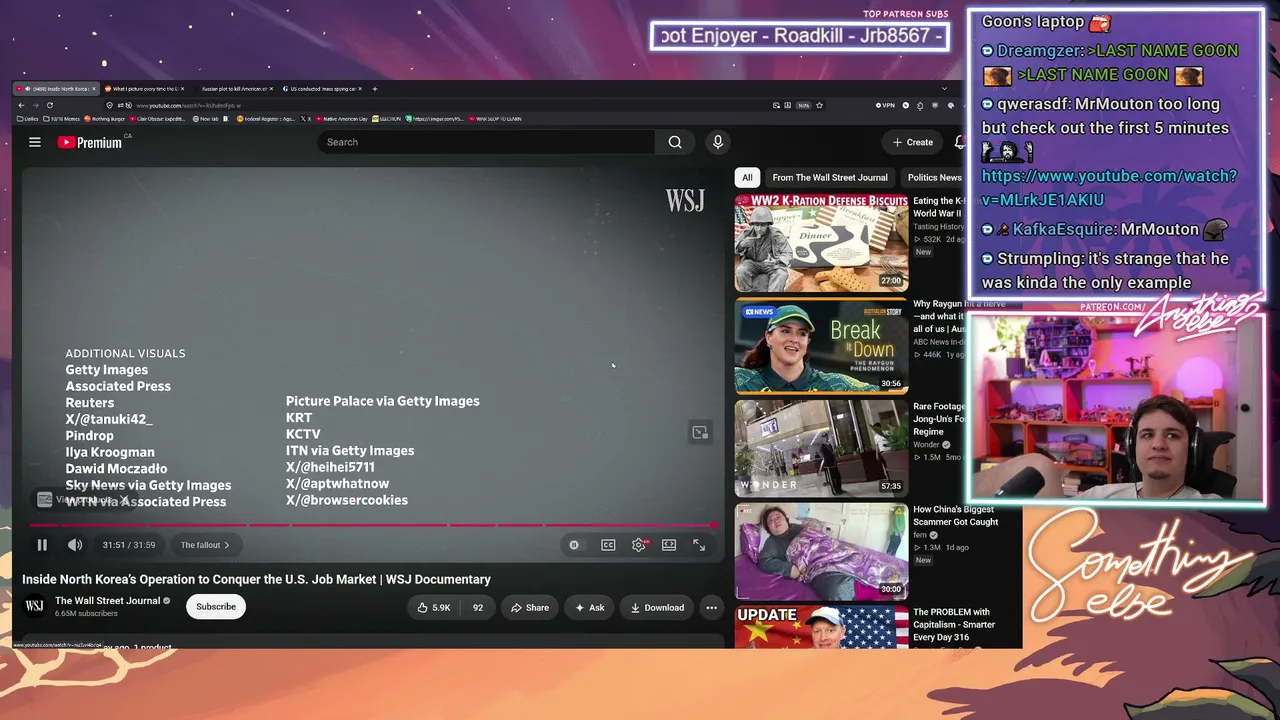The image size is (1280, 720).
Task: Pause the video with the pause button
Action: click(x=42, y=545)
